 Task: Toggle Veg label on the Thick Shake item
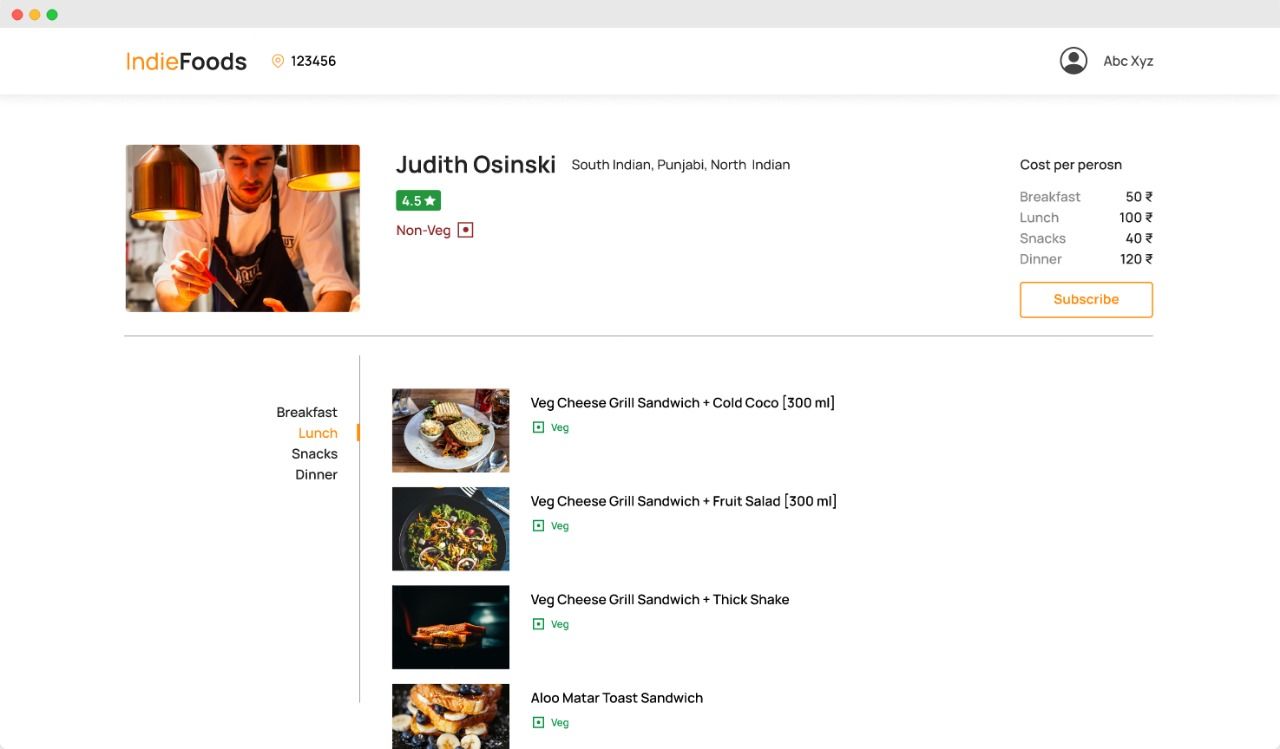click(x=550, y=623)
